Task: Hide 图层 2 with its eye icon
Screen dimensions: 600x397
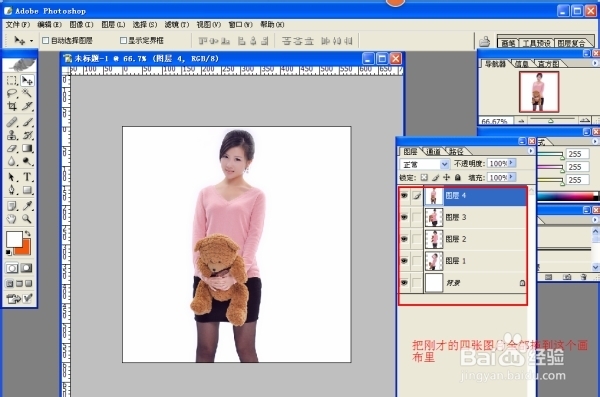Action: (x=404, y=239)
